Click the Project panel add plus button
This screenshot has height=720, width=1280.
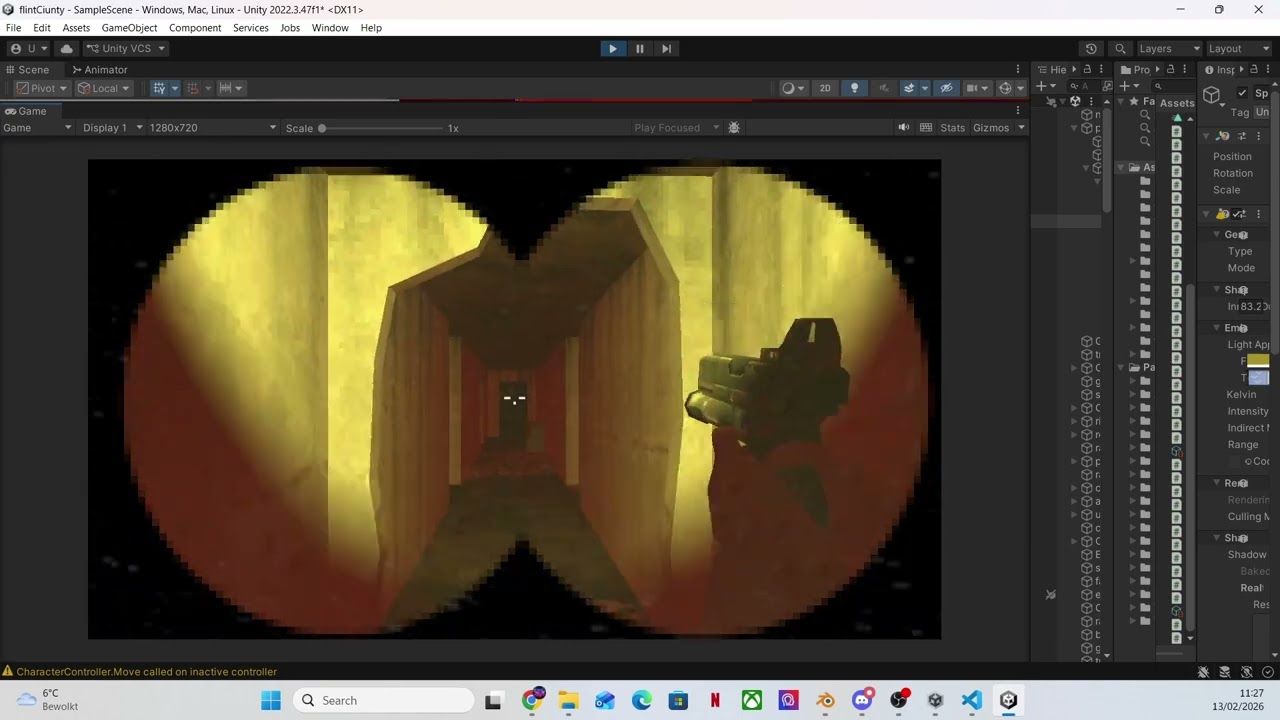1124,86
